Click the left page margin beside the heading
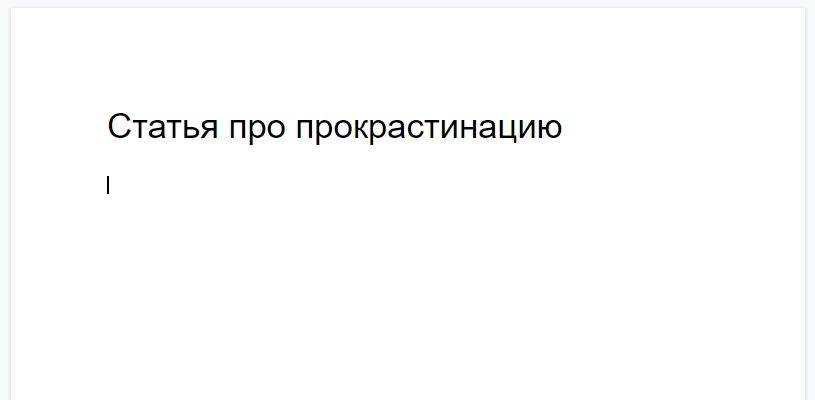This screenshot has width=815, height=400. point(60,128)
